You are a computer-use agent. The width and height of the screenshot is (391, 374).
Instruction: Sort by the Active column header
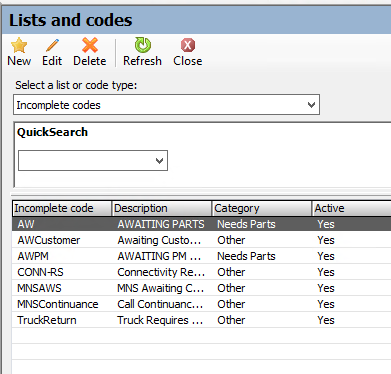[352, 208]
